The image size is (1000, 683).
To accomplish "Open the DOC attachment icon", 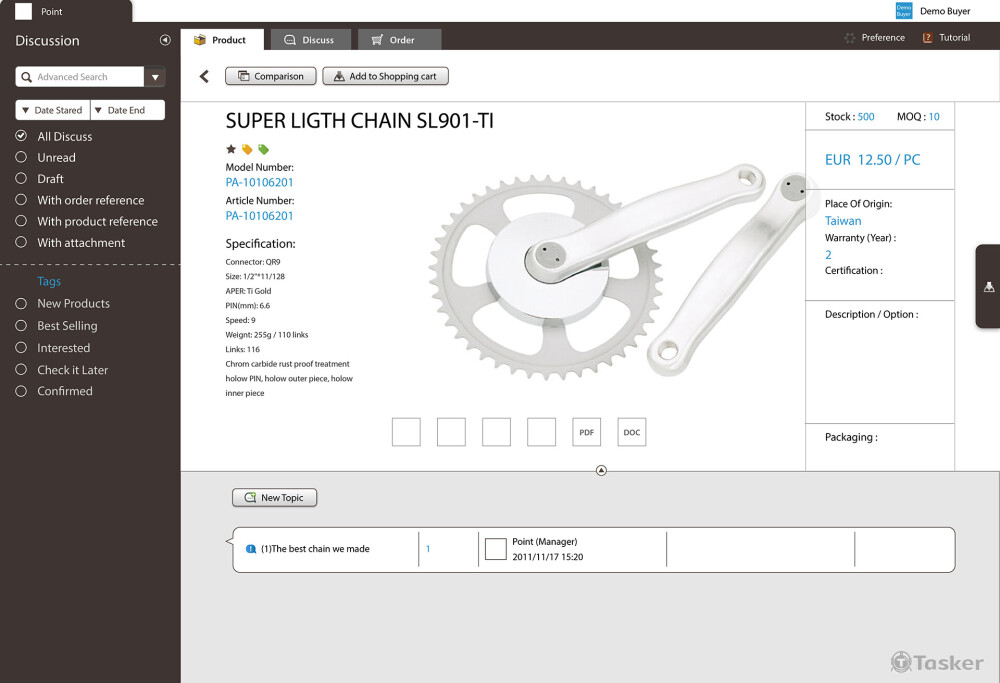I will [x=631, y=432].
